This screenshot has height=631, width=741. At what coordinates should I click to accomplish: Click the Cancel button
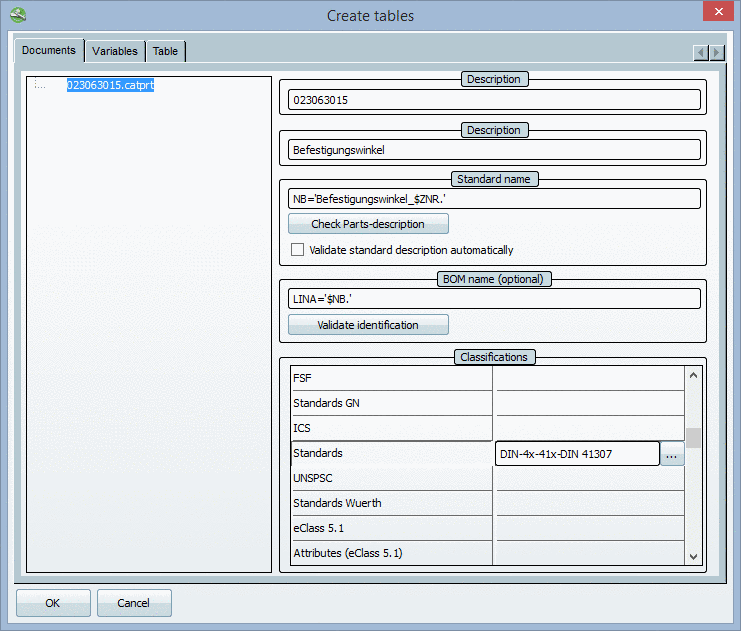(x=134, y=603)
